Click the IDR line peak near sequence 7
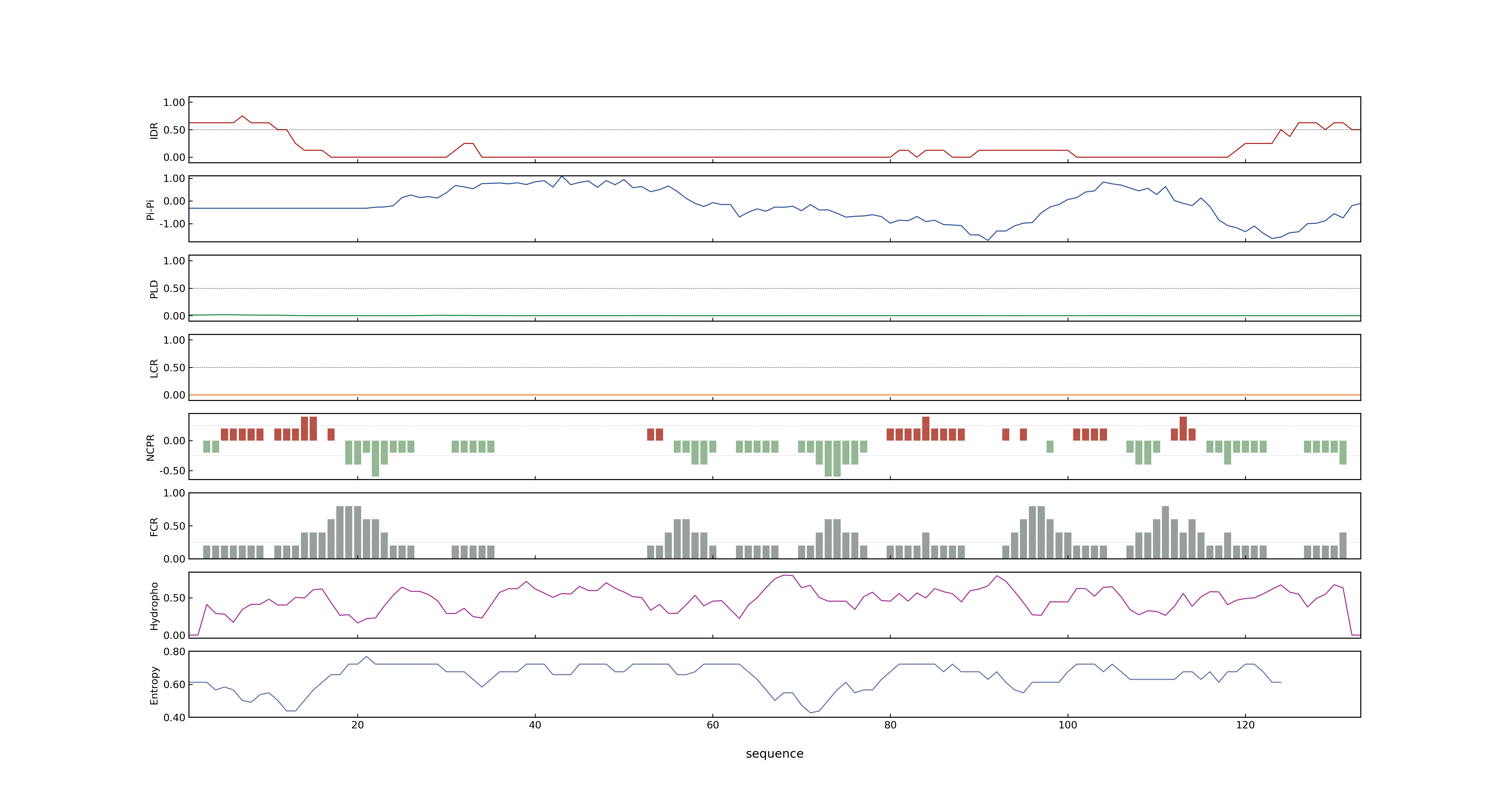Image resolution: width=1512 pixels, height=806 pixels. click(242, 116)
